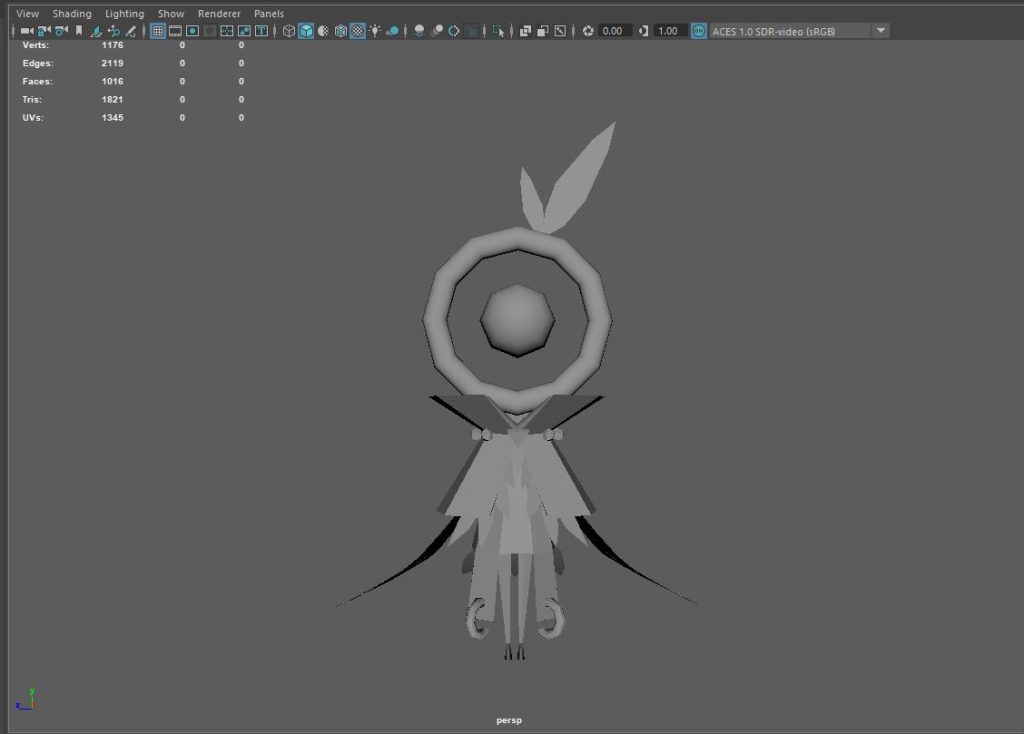Screen dimensions: 1024x734
Task: Click the Smooth Shade All cube icon
Action: (x=306, y=31)
